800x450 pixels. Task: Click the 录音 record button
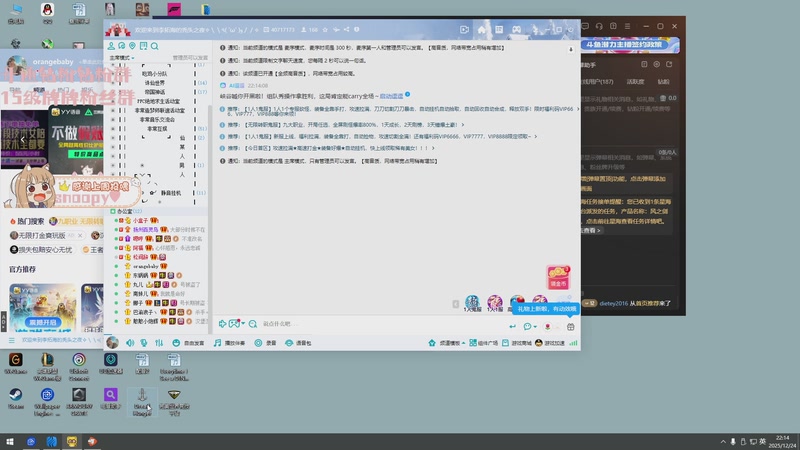click(265, 343)
